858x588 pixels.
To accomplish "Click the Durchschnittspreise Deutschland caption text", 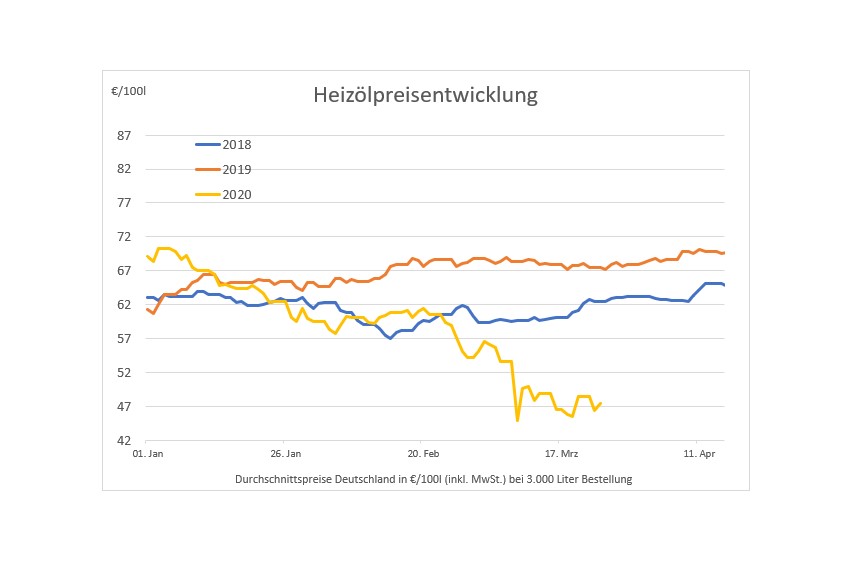I will point(433,479).
